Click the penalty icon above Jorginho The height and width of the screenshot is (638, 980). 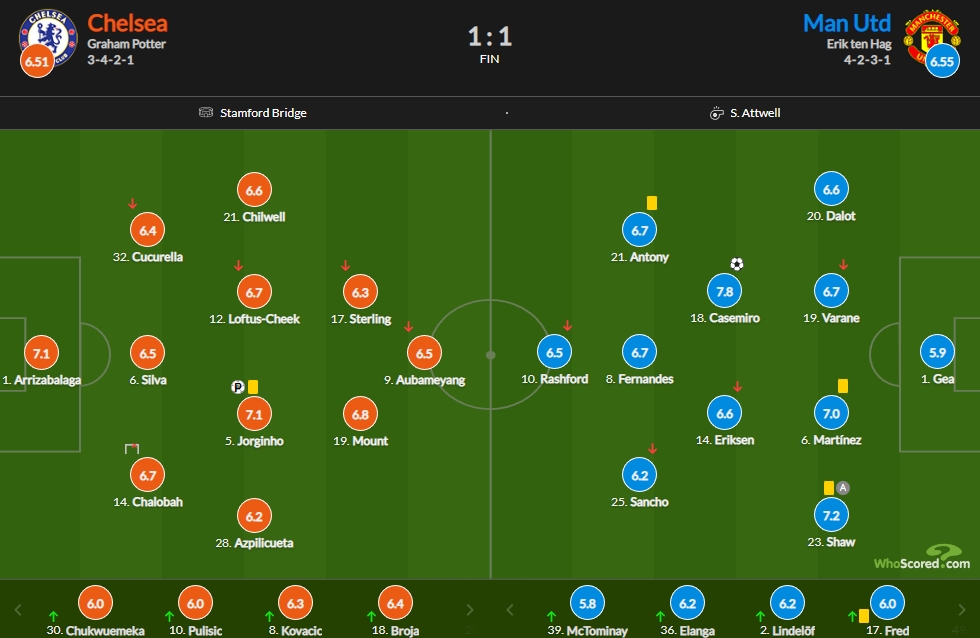click(238, 387)
